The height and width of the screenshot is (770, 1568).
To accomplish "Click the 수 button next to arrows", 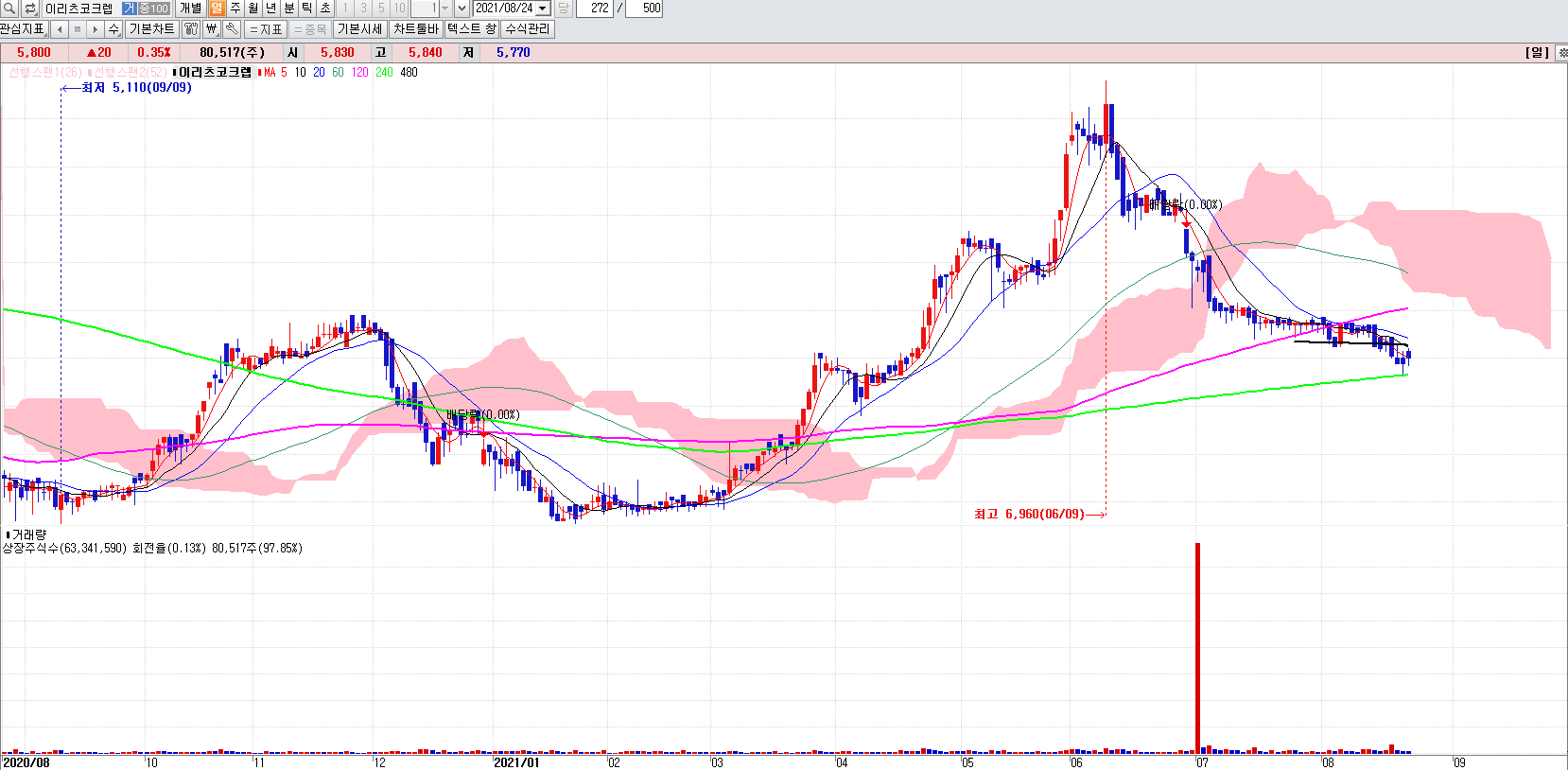I will pyautogui.click(x=113, y=29).
